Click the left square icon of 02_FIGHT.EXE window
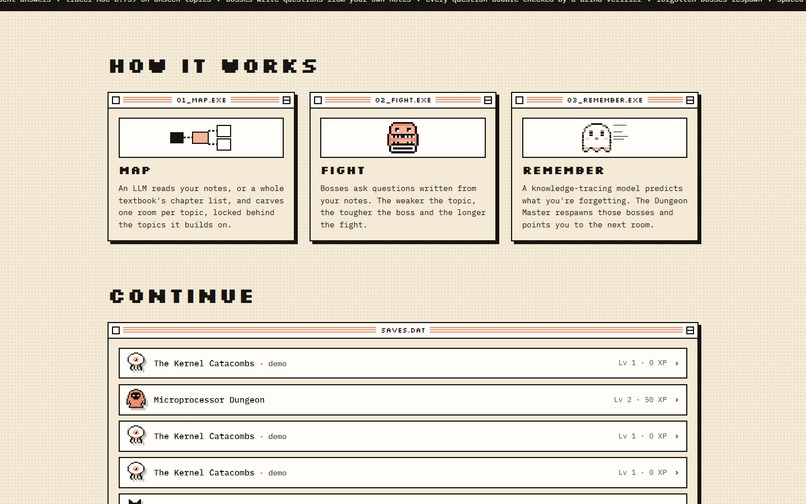The width and height of the screenshot is (806, 504). (x=318, y=100)
